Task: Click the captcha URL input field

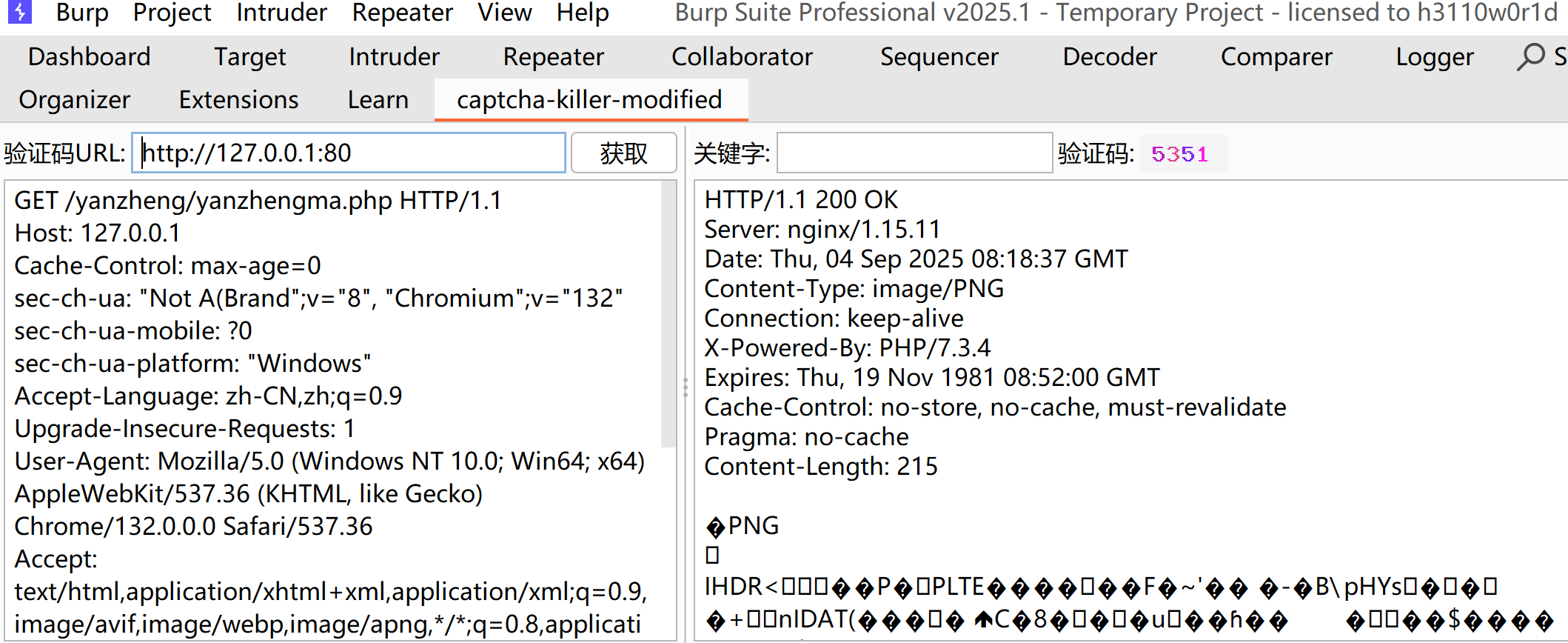Action: (x=349, y=153)
